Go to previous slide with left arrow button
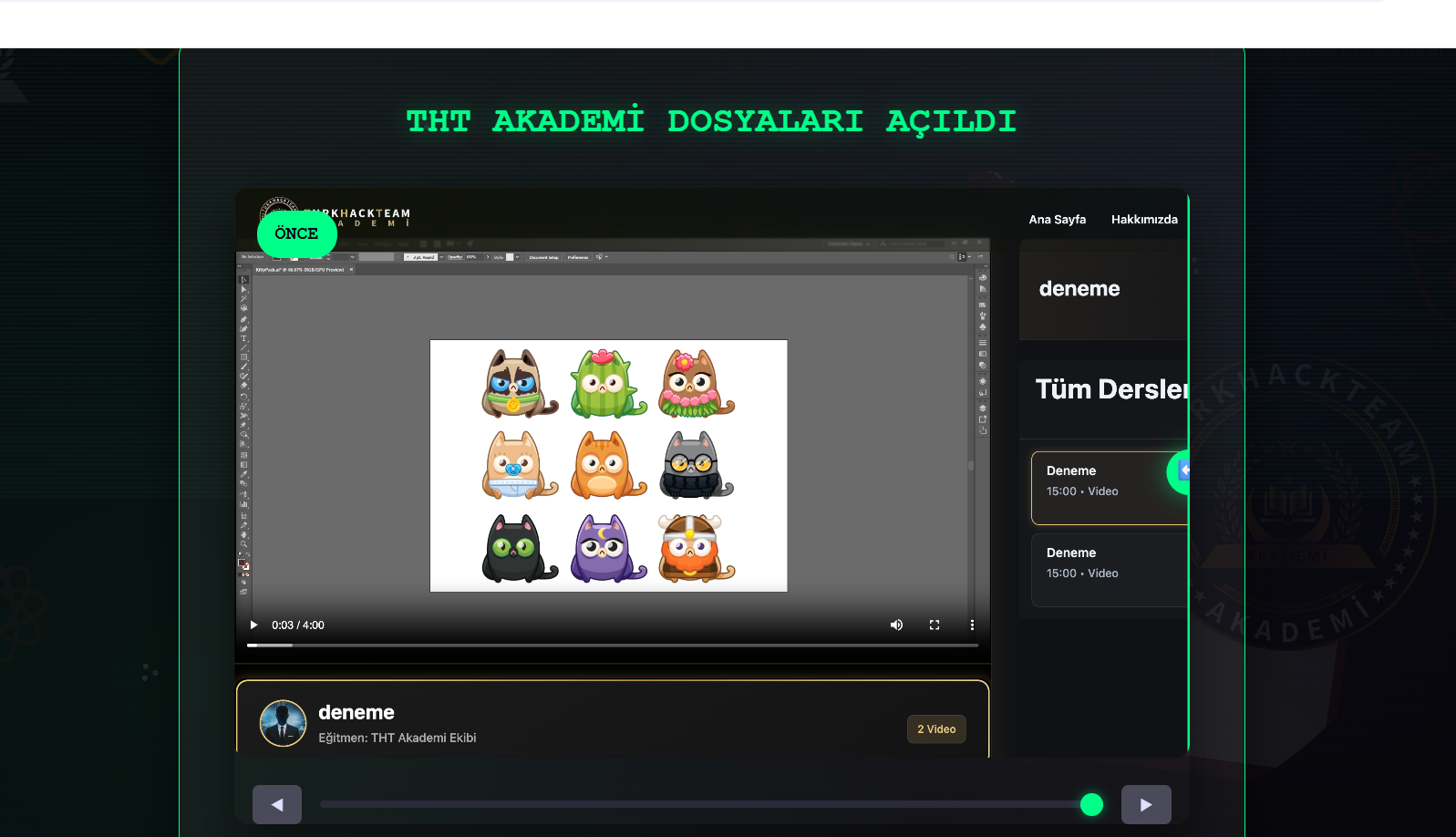Viewport: 1456px width, 837px height. 277,805
